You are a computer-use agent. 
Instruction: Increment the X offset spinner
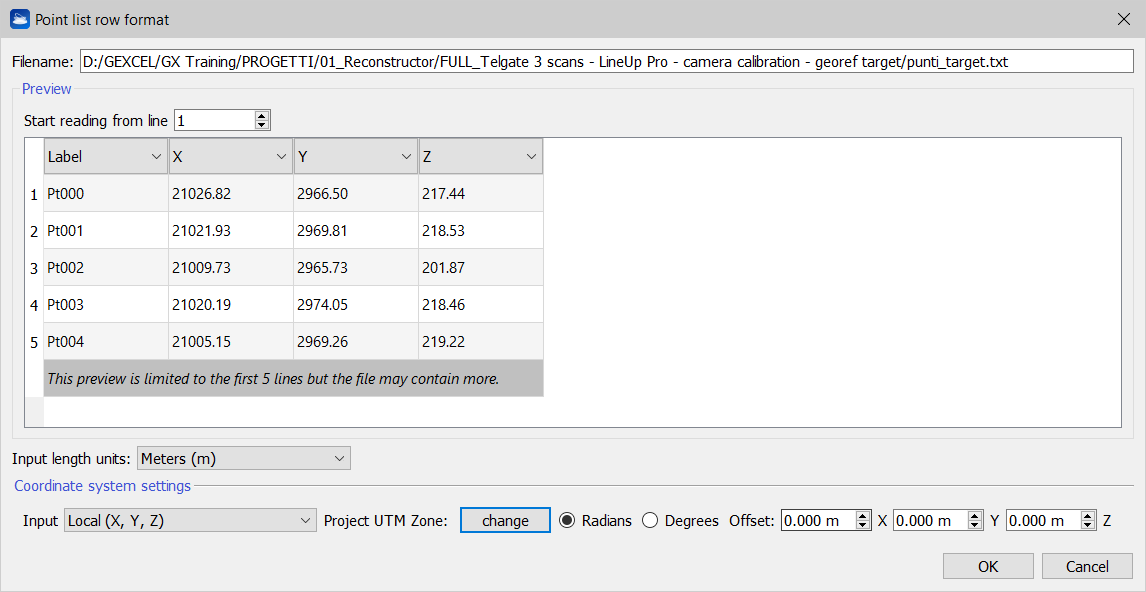(864, 516)
